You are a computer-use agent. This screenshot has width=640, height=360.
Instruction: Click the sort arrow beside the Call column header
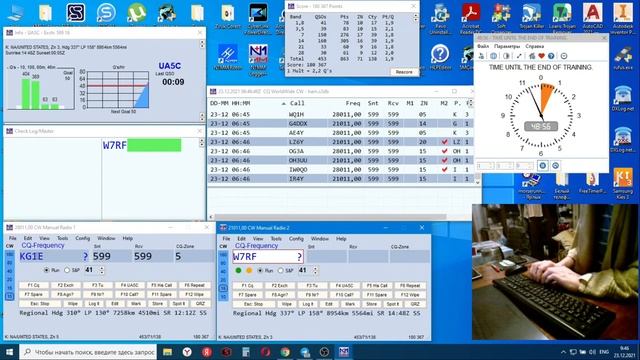[284, 104]
